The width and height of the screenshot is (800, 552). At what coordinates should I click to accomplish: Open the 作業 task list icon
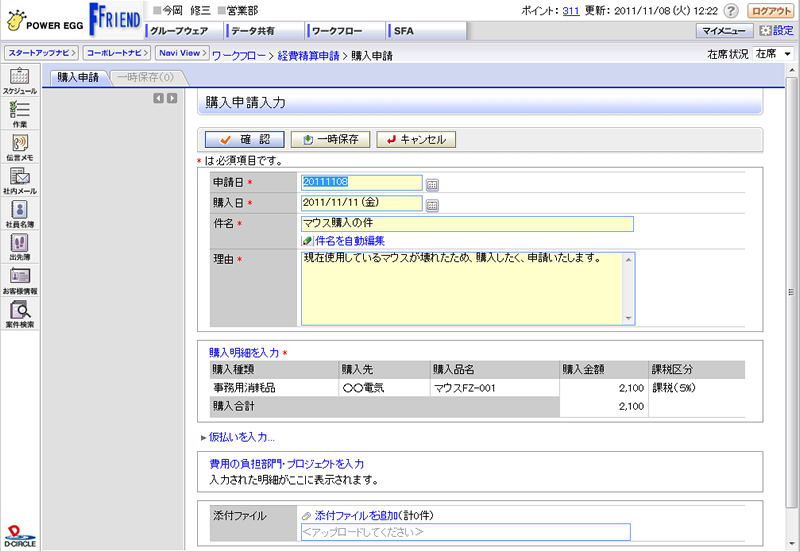(19, 114)
